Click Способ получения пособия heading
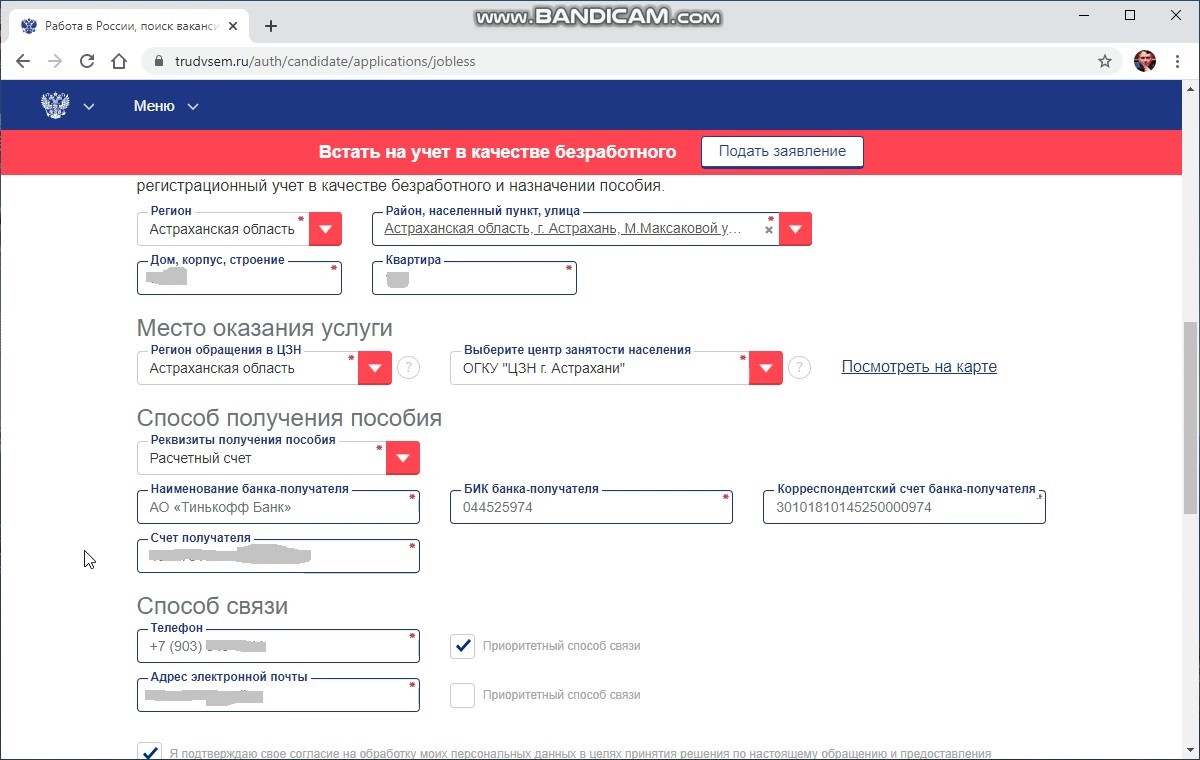Image resolution: width=1200 pixels, height=760 pixels. tap(289, 418)
